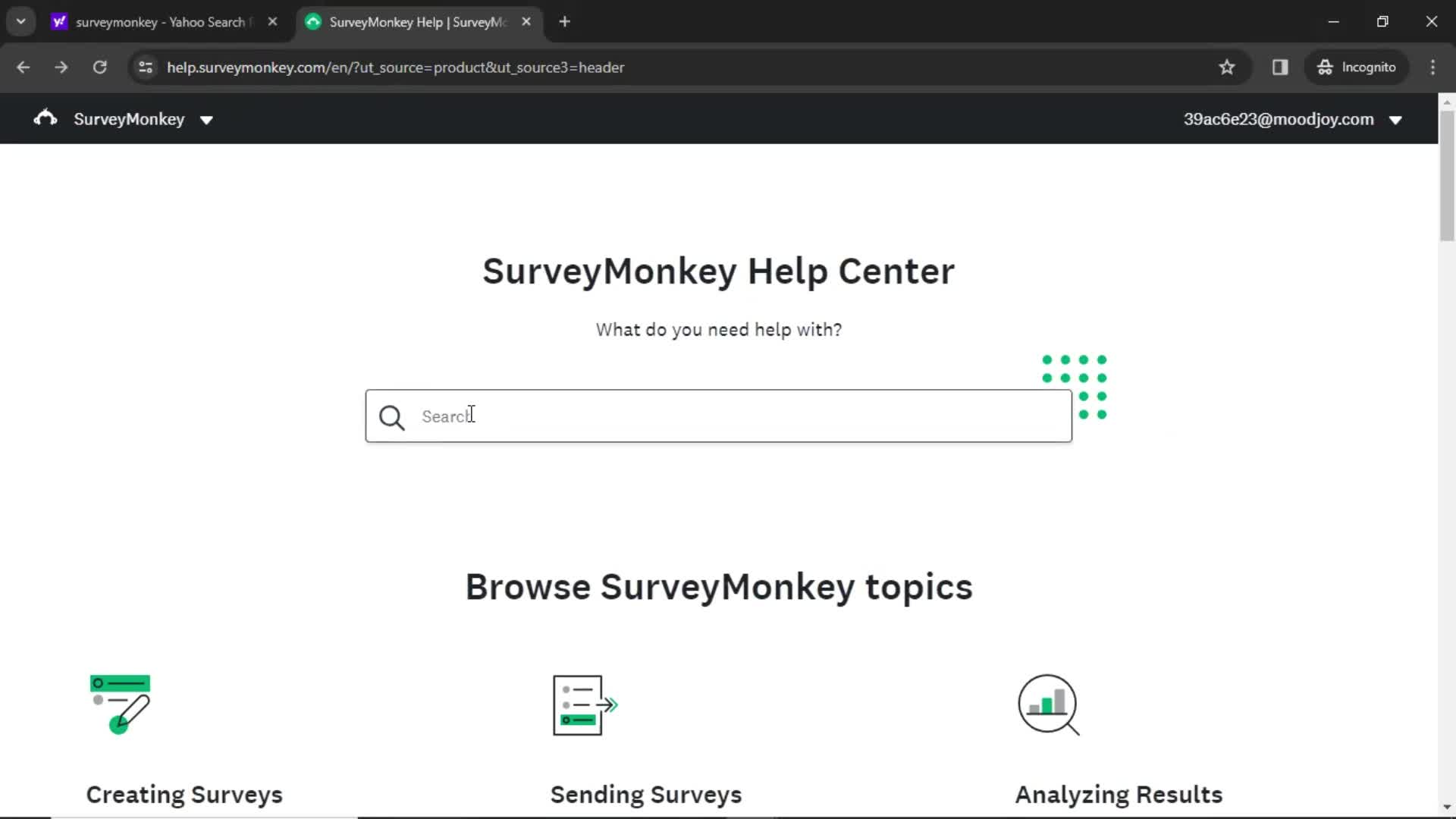Click the 'Browse SurveyMonkey topics' heading
The width and height of the screenshot is (1456, 819).
click(x=718, y=586)
